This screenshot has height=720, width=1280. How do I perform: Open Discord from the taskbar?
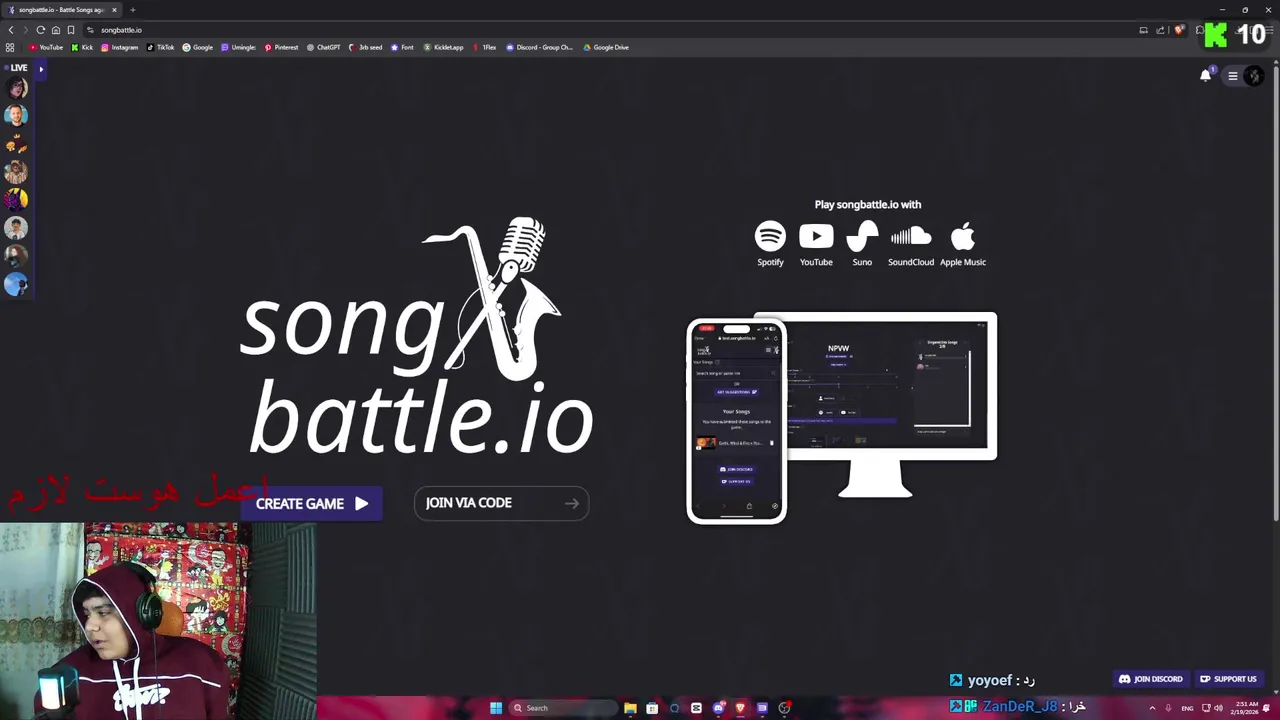tap(718, 708)
